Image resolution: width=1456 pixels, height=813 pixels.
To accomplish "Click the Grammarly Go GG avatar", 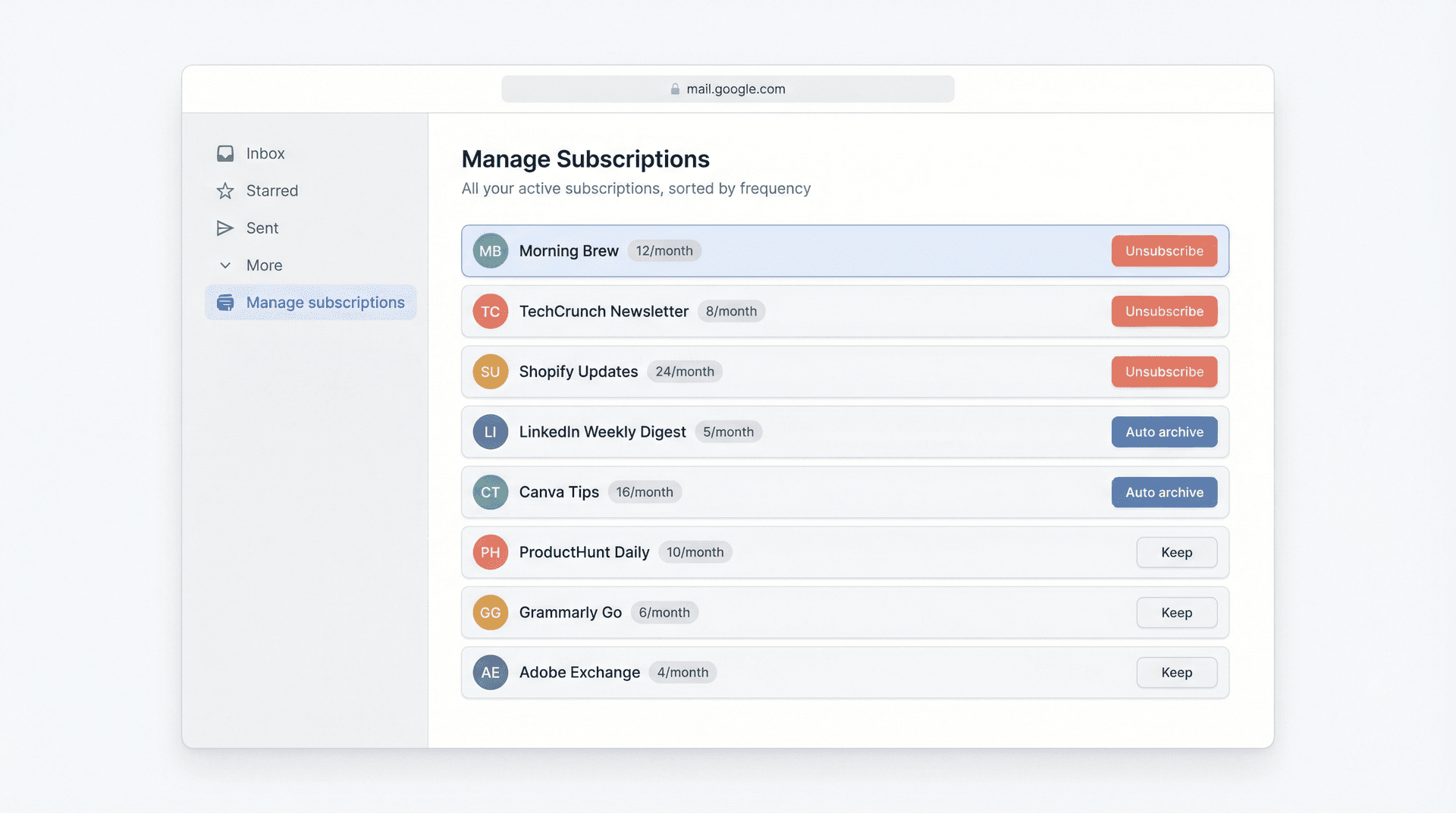I will coord(490,612).
